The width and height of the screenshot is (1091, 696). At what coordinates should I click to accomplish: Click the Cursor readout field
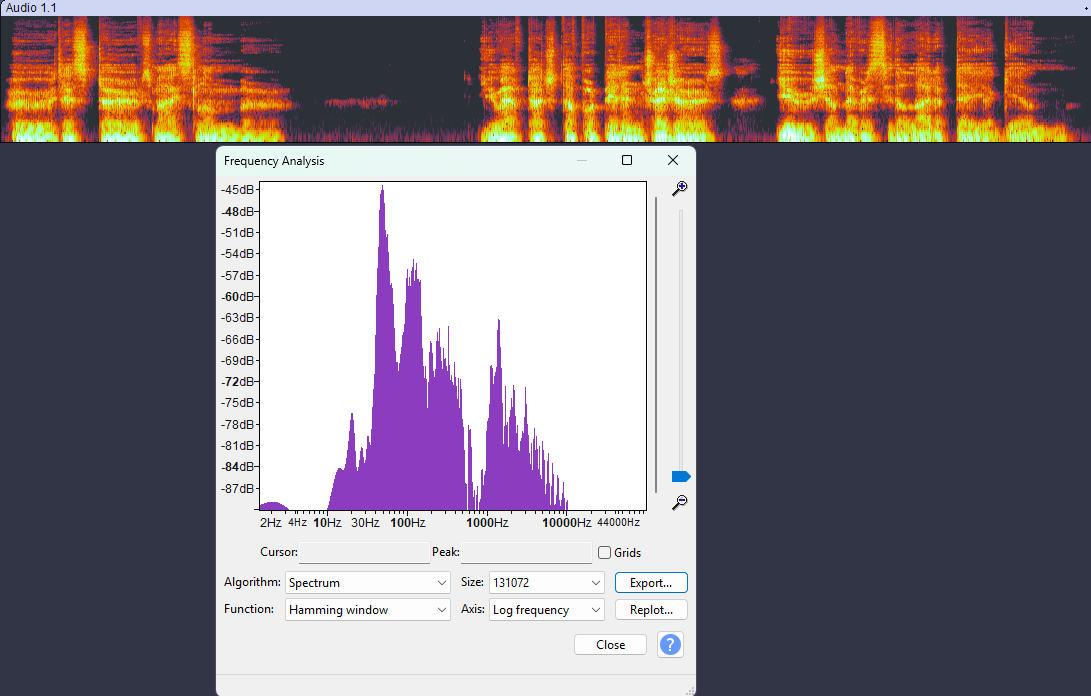coord(365,553)
